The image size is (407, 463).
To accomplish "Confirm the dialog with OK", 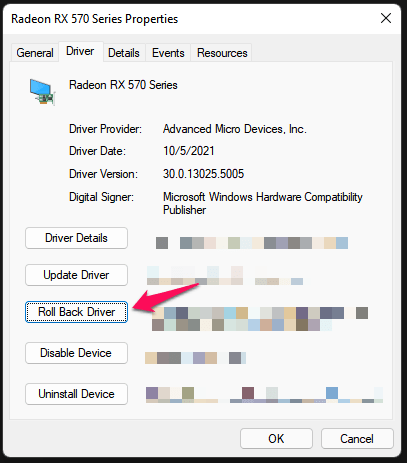I will coord(276,439).
